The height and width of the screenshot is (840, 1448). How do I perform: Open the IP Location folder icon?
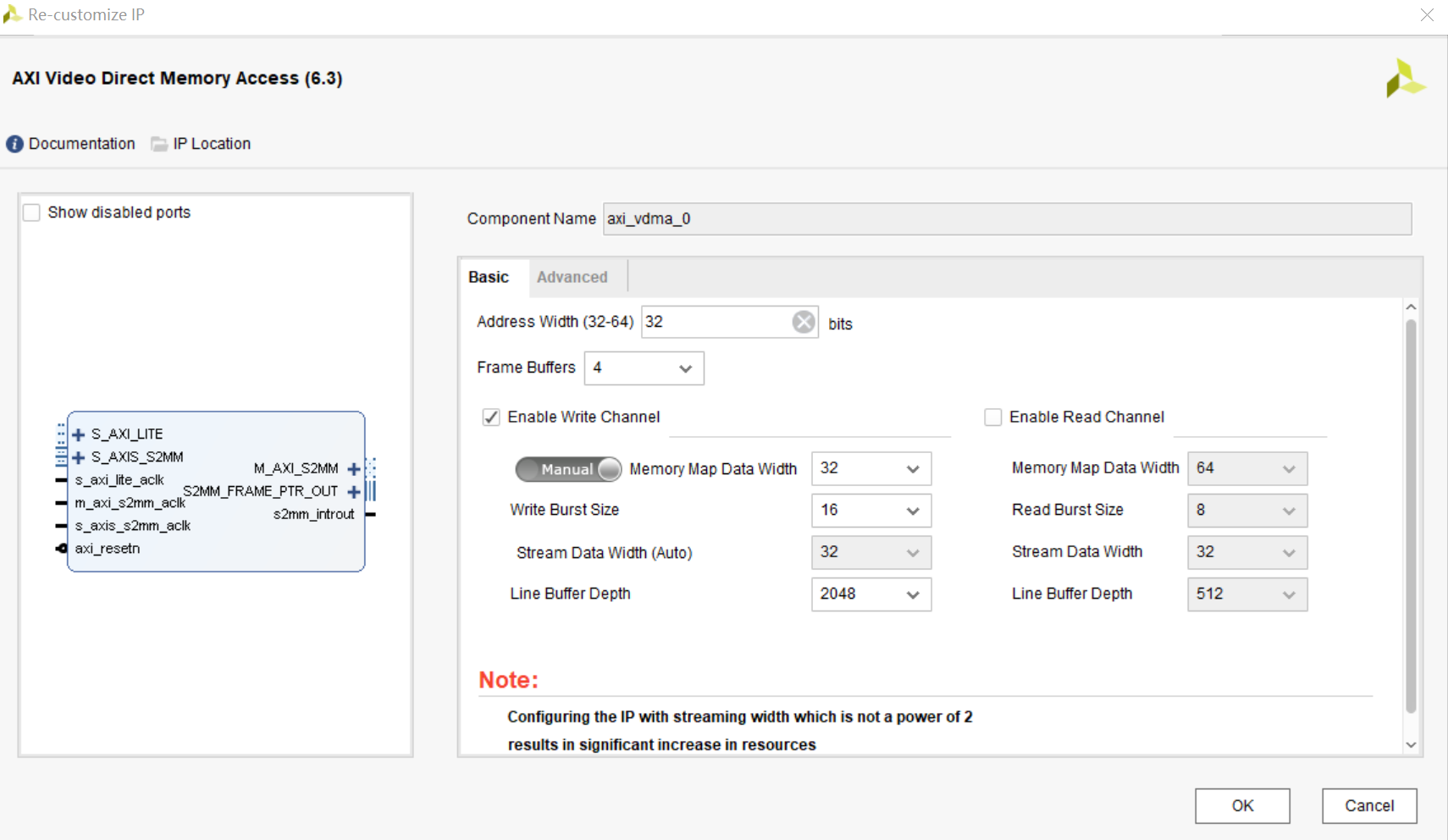[x=159, y=143]
